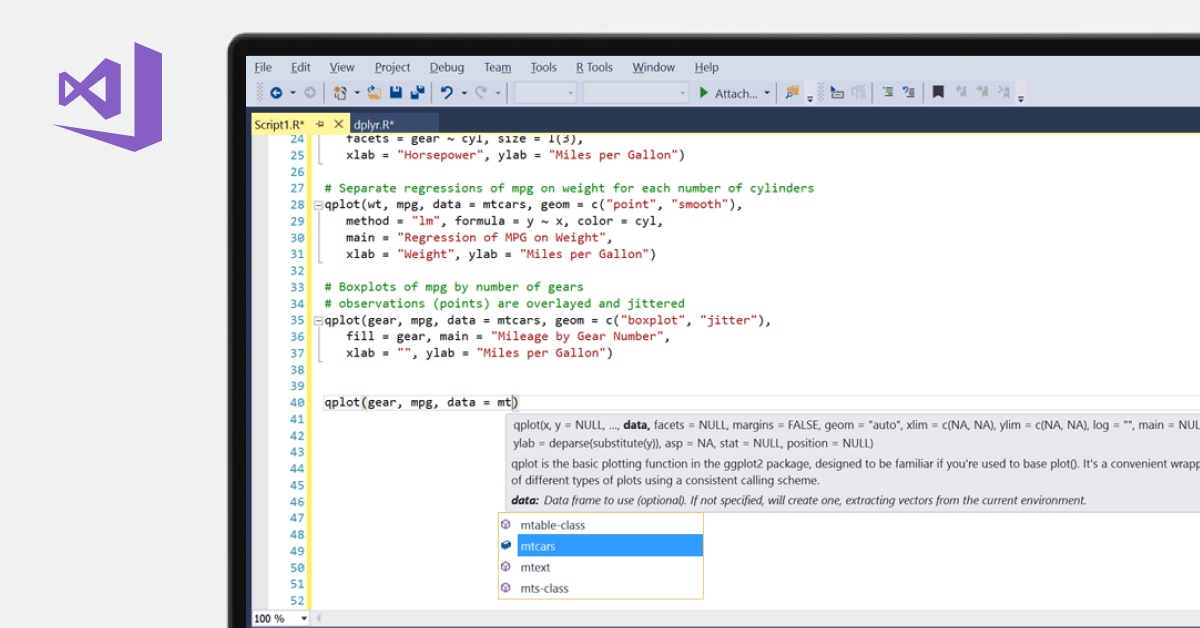Collapse the qplot code block at line 28
The image size is (1200, 628).
tap(318, 205)
